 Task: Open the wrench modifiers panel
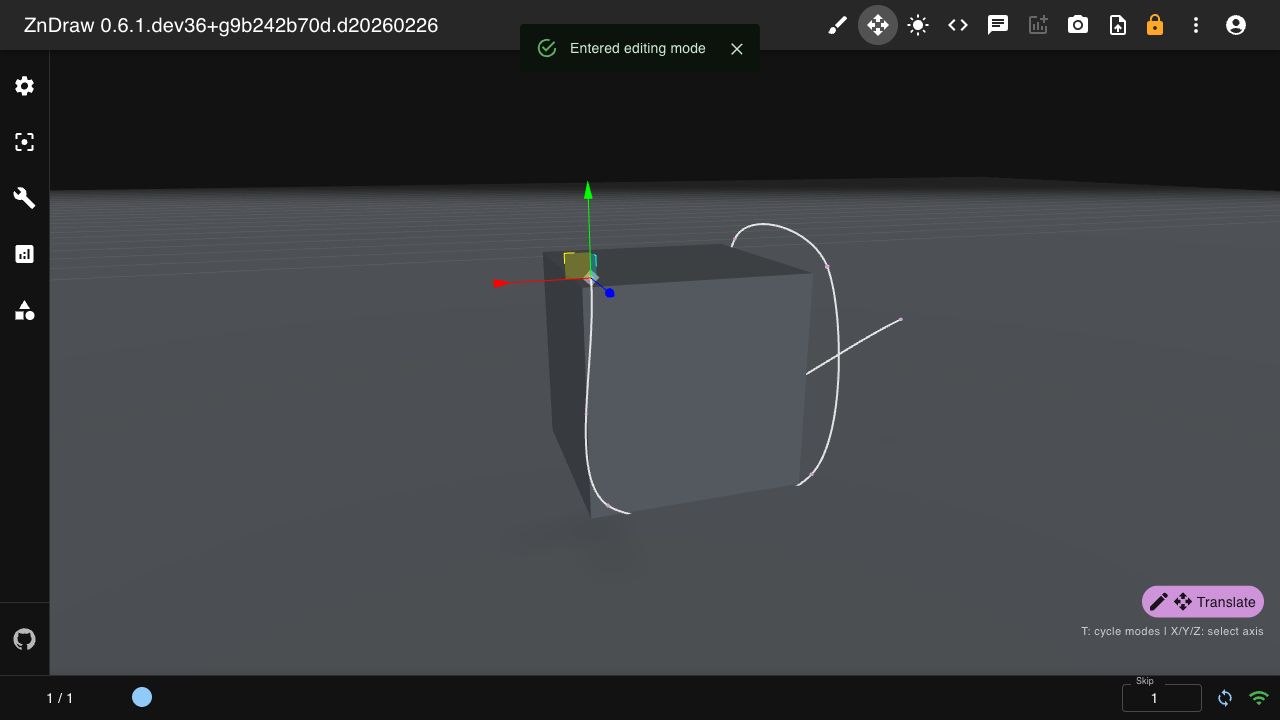25,198
